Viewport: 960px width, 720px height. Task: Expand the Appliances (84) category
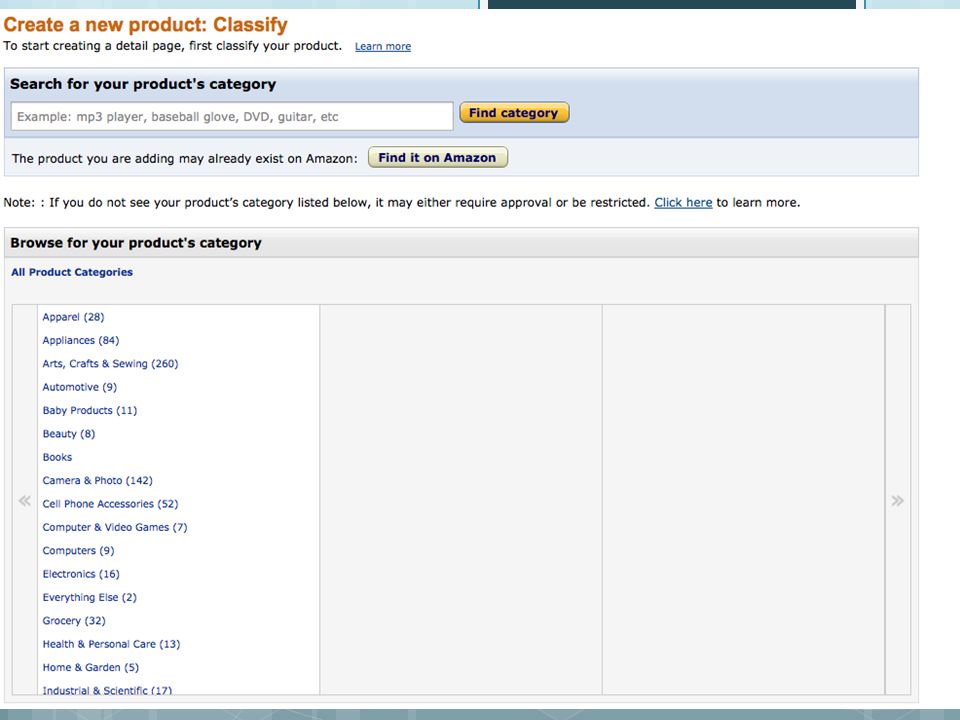click(x=81, y=340)
